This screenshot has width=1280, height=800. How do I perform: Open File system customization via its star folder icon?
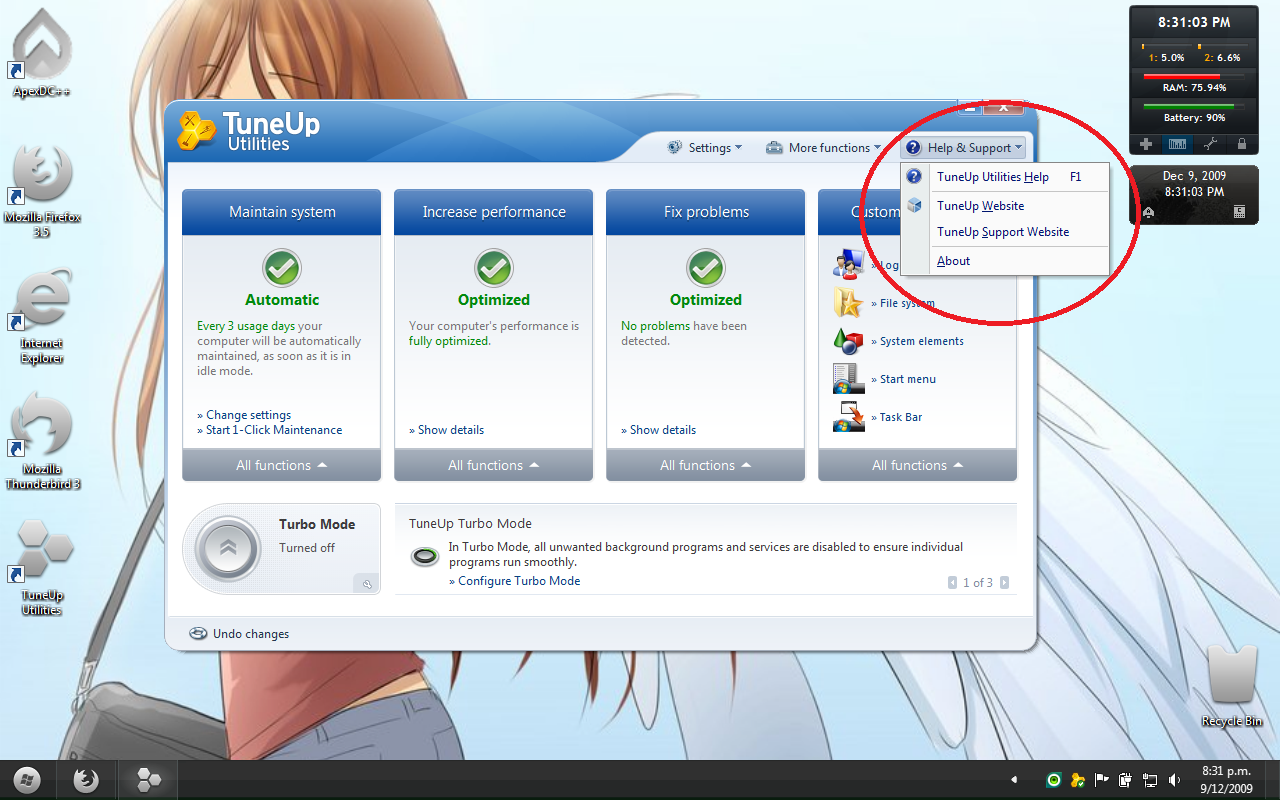pos(848,302)
